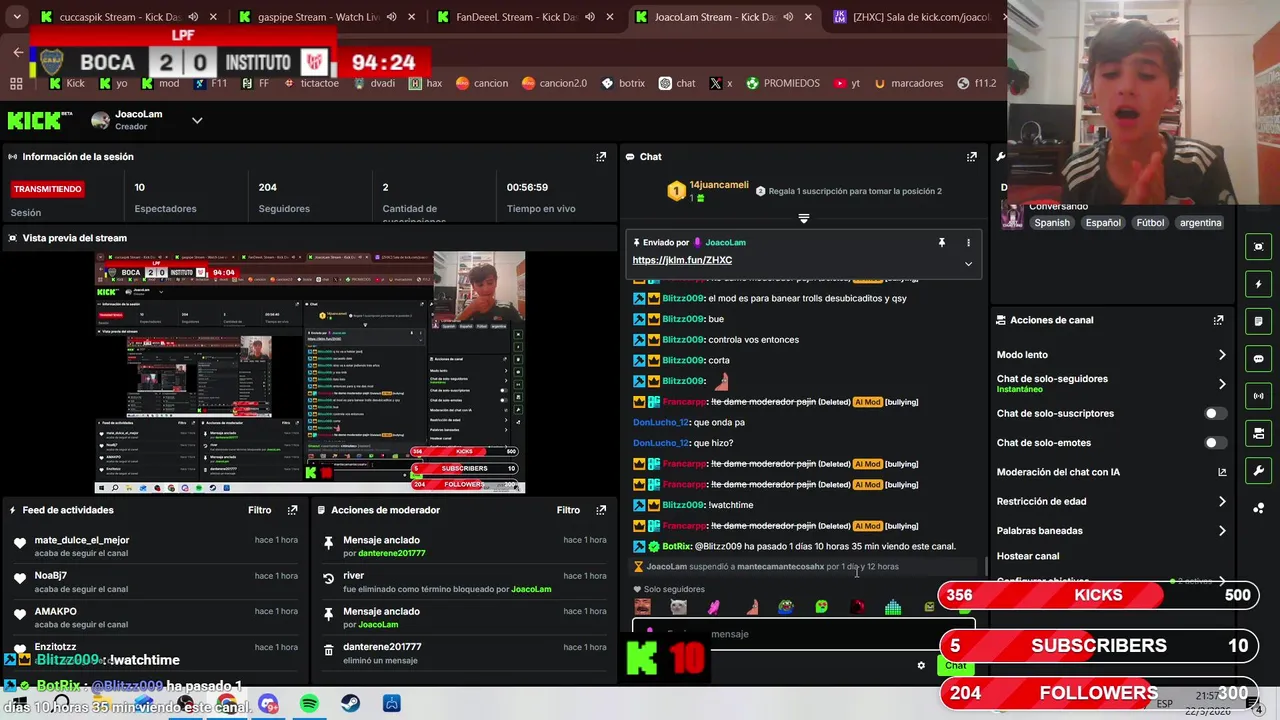Close the JoacoLam Stream browser tab
1280x720 pixels.
pos(808,17)
